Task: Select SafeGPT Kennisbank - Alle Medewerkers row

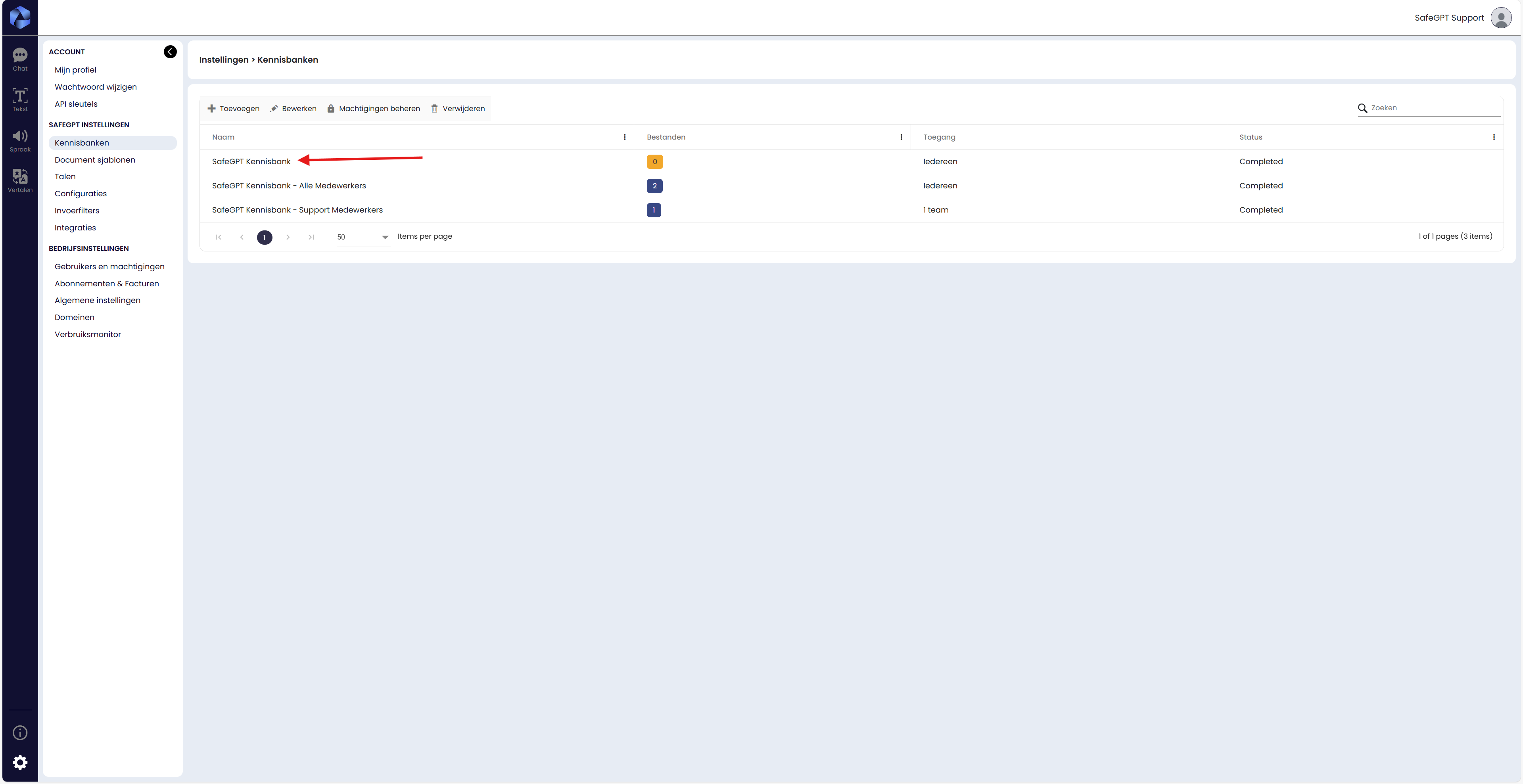Action: (x=288, y=186)
